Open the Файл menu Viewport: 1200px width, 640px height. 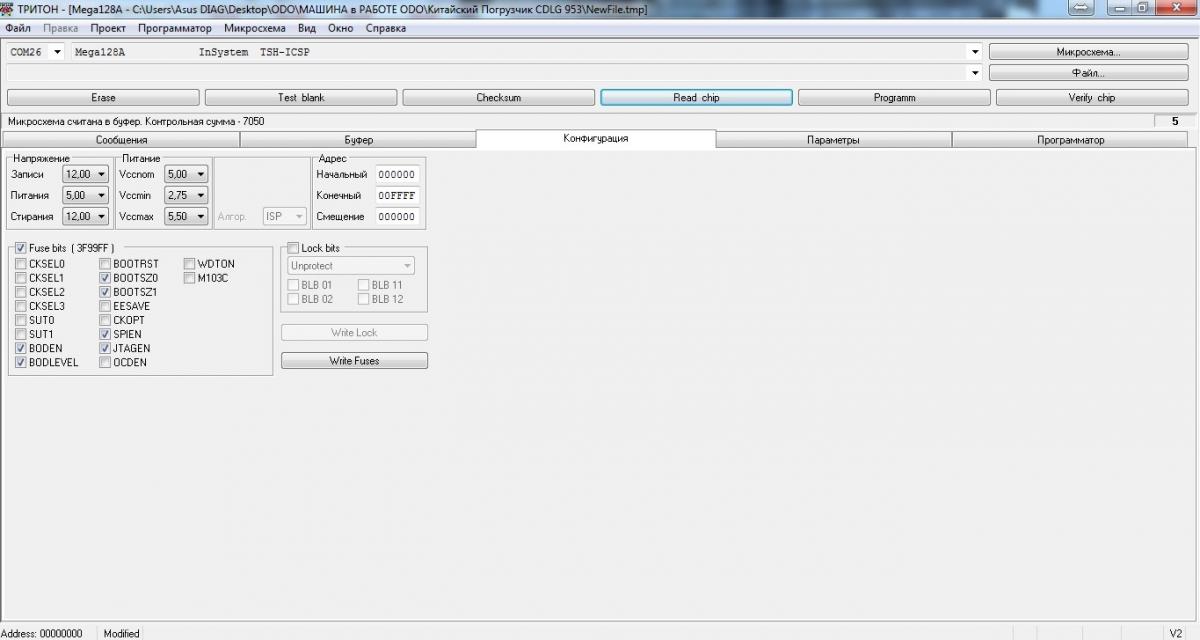click(x=18, y=28)
